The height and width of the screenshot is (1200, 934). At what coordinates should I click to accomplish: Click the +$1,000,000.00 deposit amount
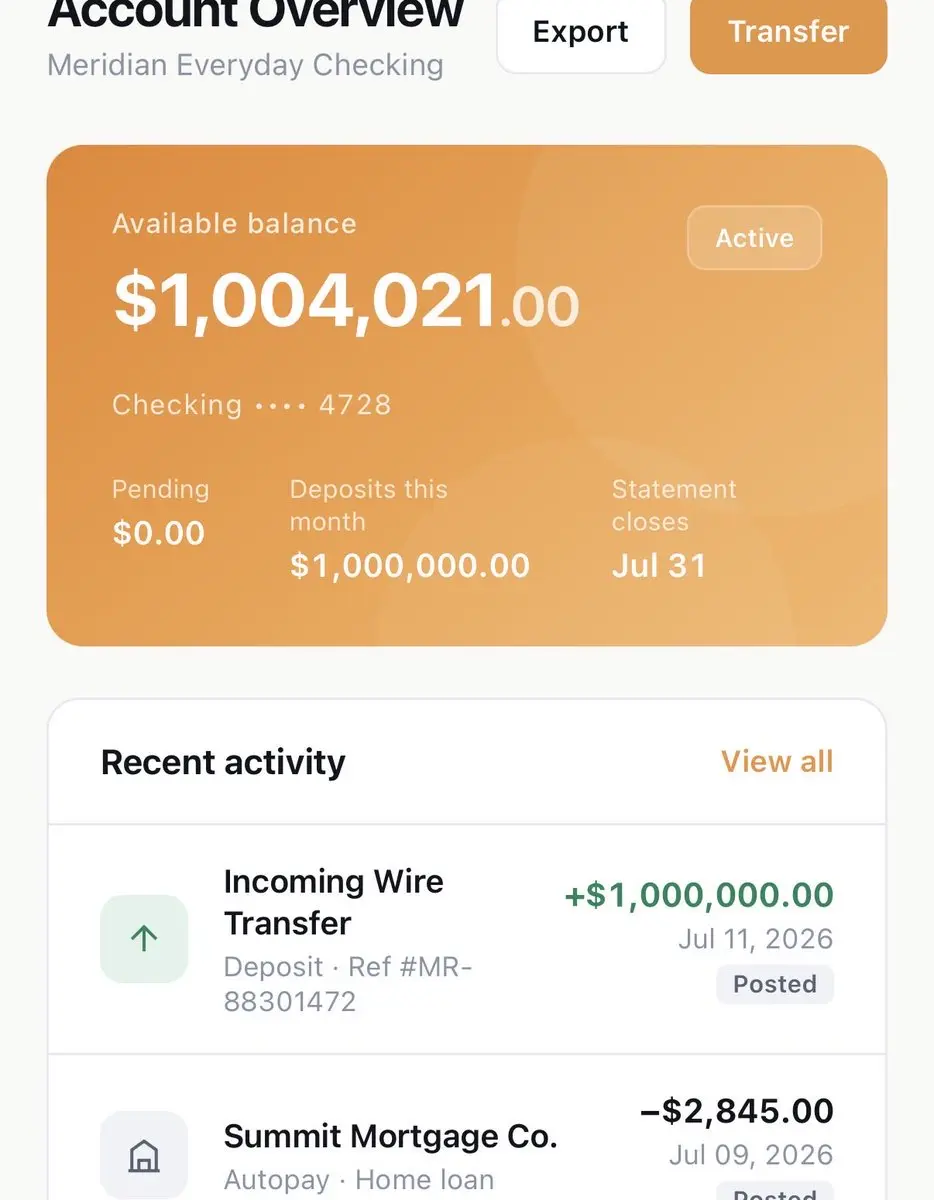699,895
